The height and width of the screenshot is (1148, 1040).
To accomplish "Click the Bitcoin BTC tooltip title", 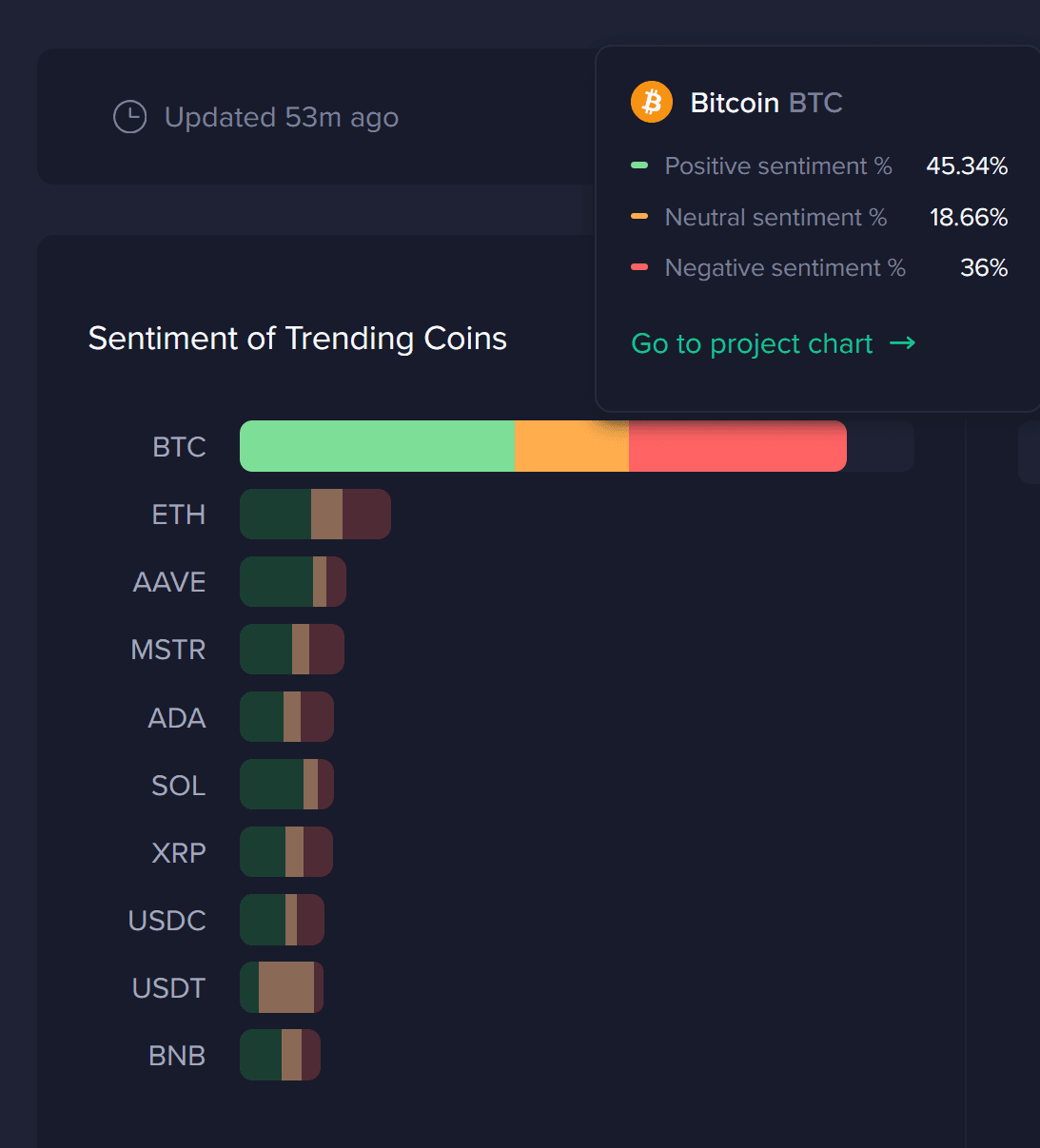I will (x=766, y=103).
